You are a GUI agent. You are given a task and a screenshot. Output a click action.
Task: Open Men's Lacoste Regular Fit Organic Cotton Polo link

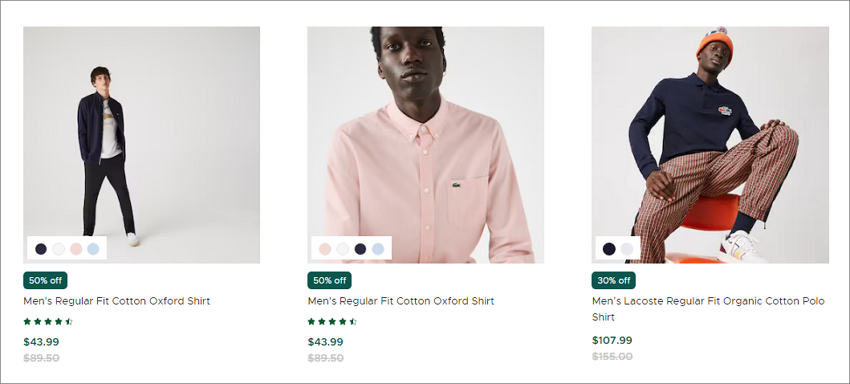pos(709,309)
